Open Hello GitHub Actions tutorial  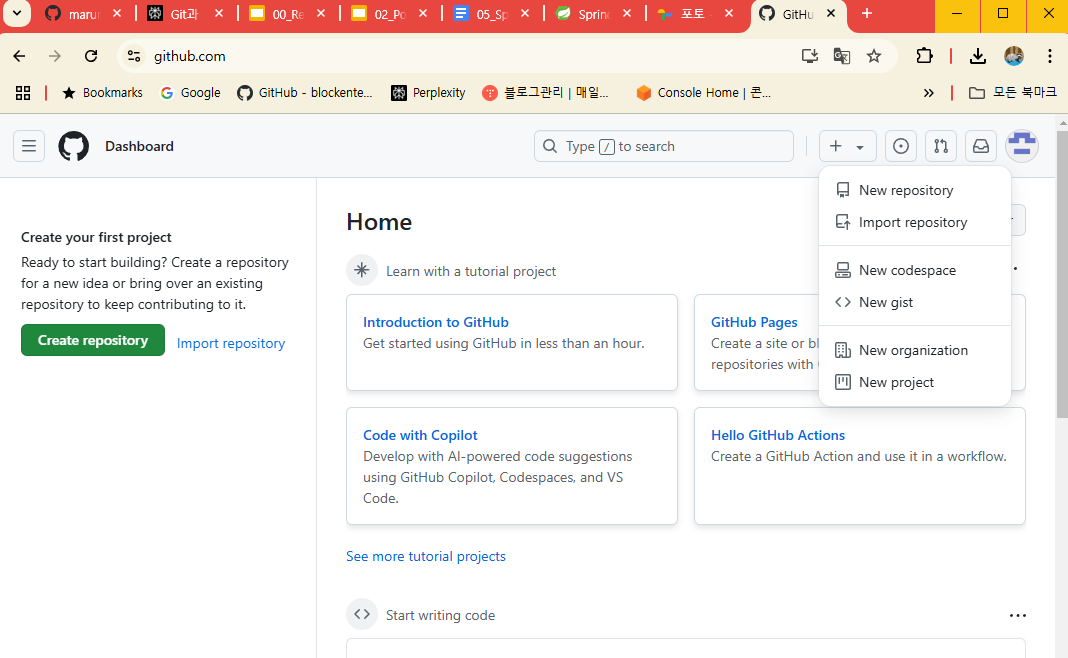pyautogui.click(x=778, y=435)
